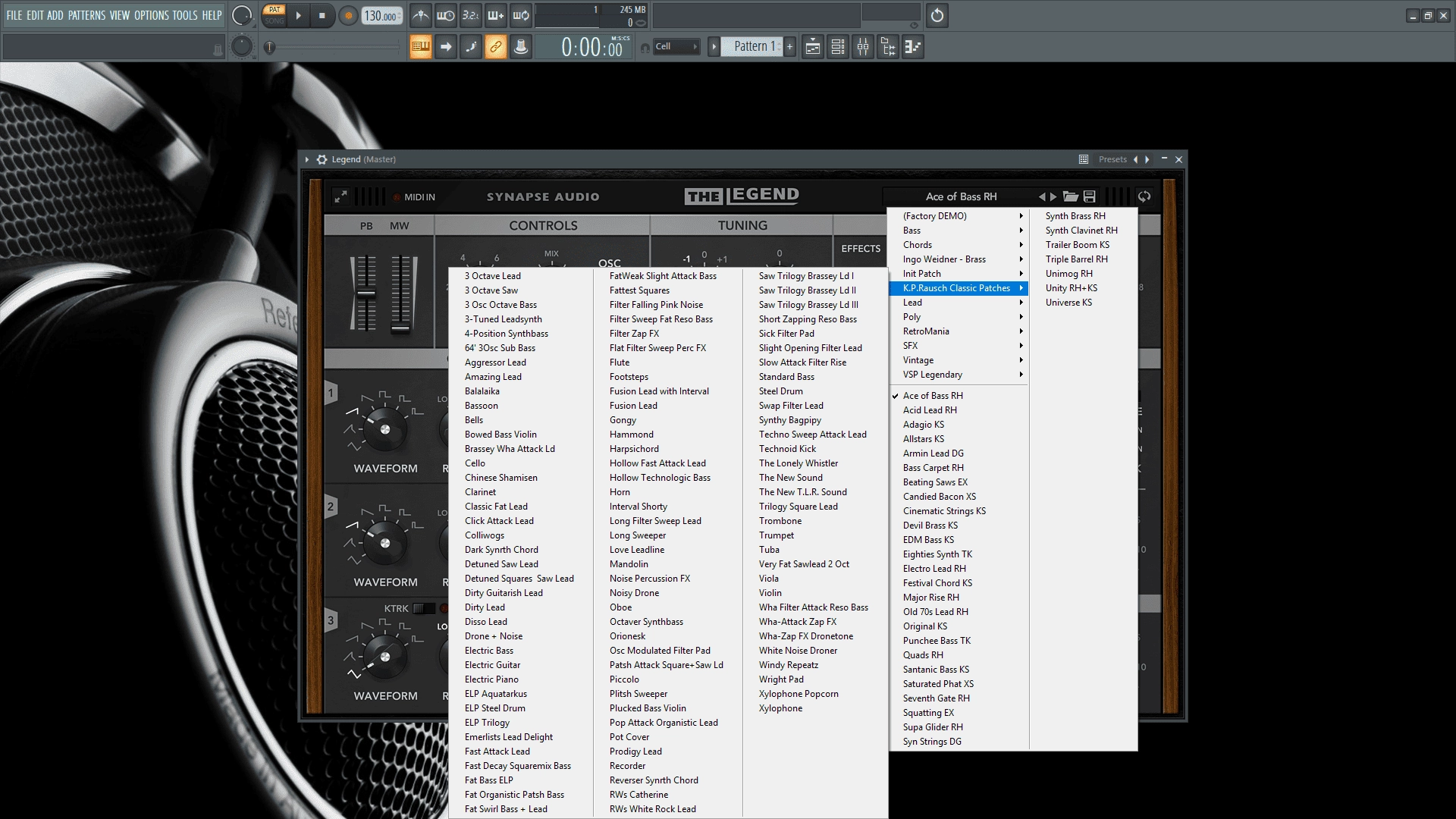Open the FILE menu
1456x819 pixels.
coord(14,15)
